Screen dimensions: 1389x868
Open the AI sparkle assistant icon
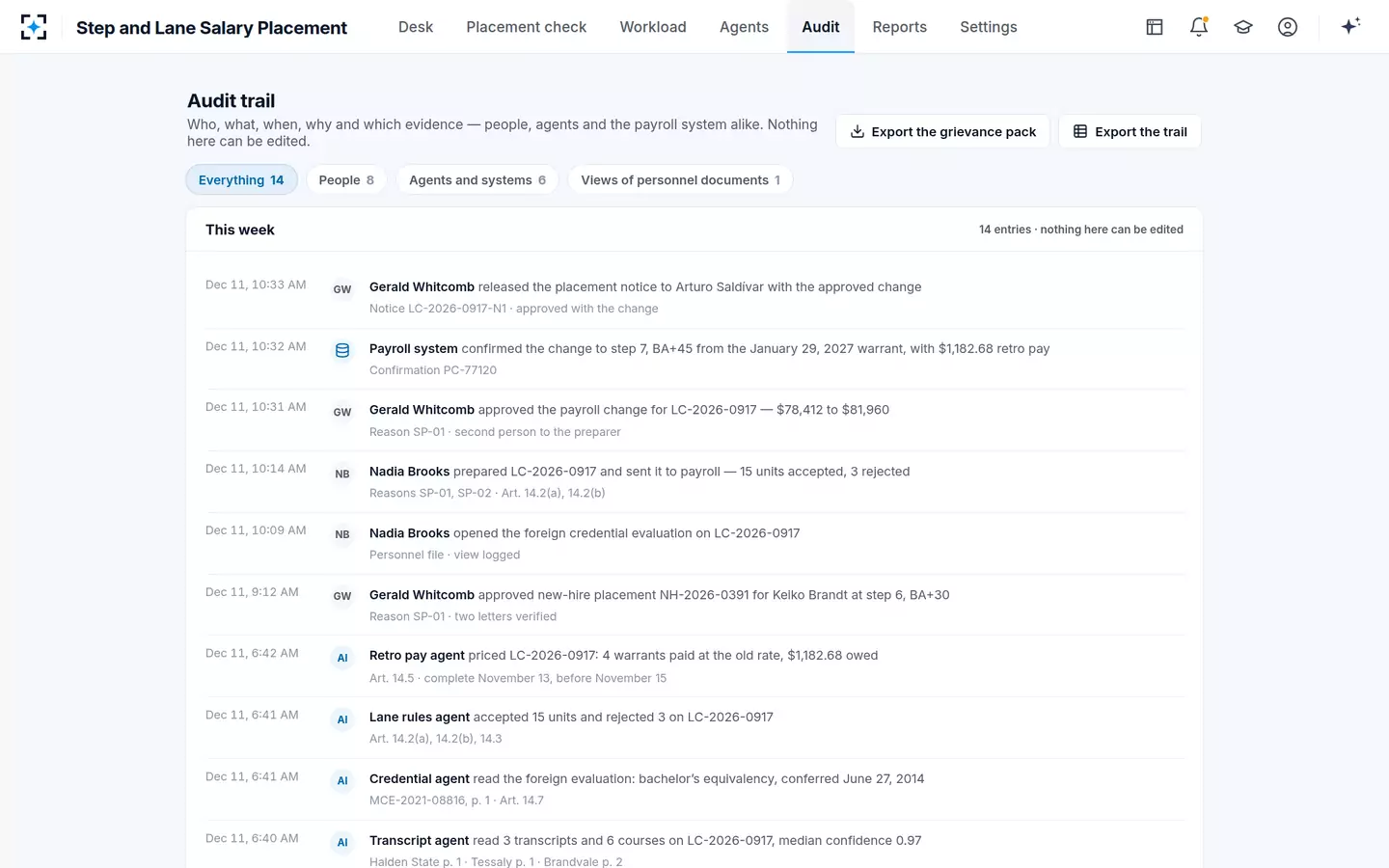pyautogui.click(x=1350, y=26)
